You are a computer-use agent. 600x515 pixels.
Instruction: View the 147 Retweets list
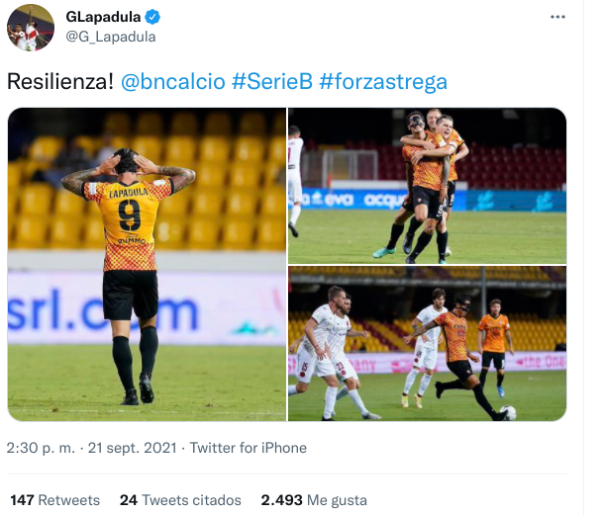[55, 500]
